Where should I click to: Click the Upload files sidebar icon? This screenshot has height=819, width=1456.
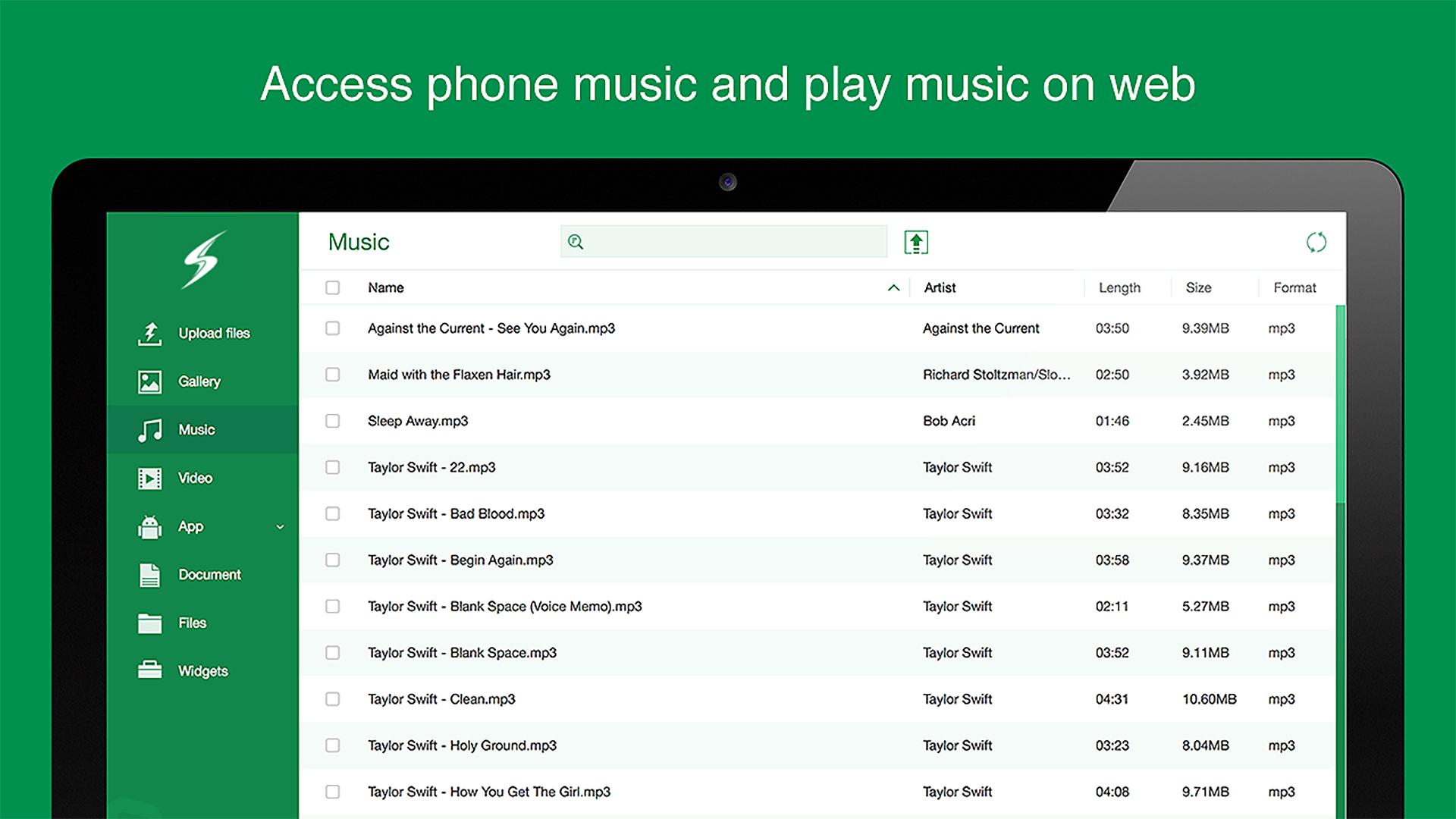click(150, 333)
